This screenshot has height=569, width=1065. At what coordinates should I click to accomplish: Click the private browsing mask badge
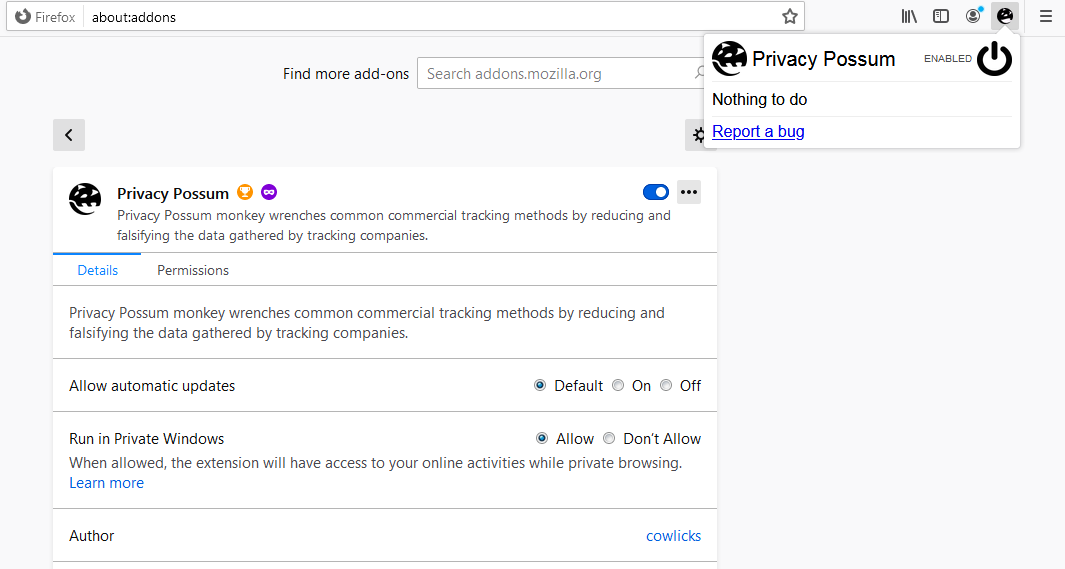point(269,192)
